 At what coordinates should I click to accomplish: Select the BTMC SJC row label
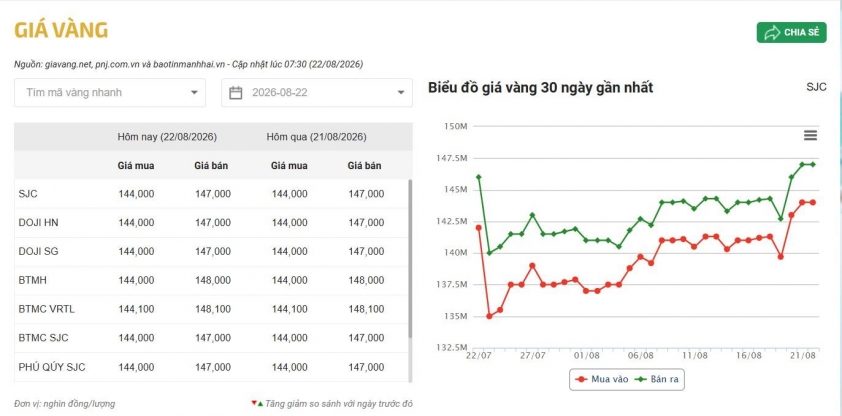pyautogui.click(x=43, y=339)
